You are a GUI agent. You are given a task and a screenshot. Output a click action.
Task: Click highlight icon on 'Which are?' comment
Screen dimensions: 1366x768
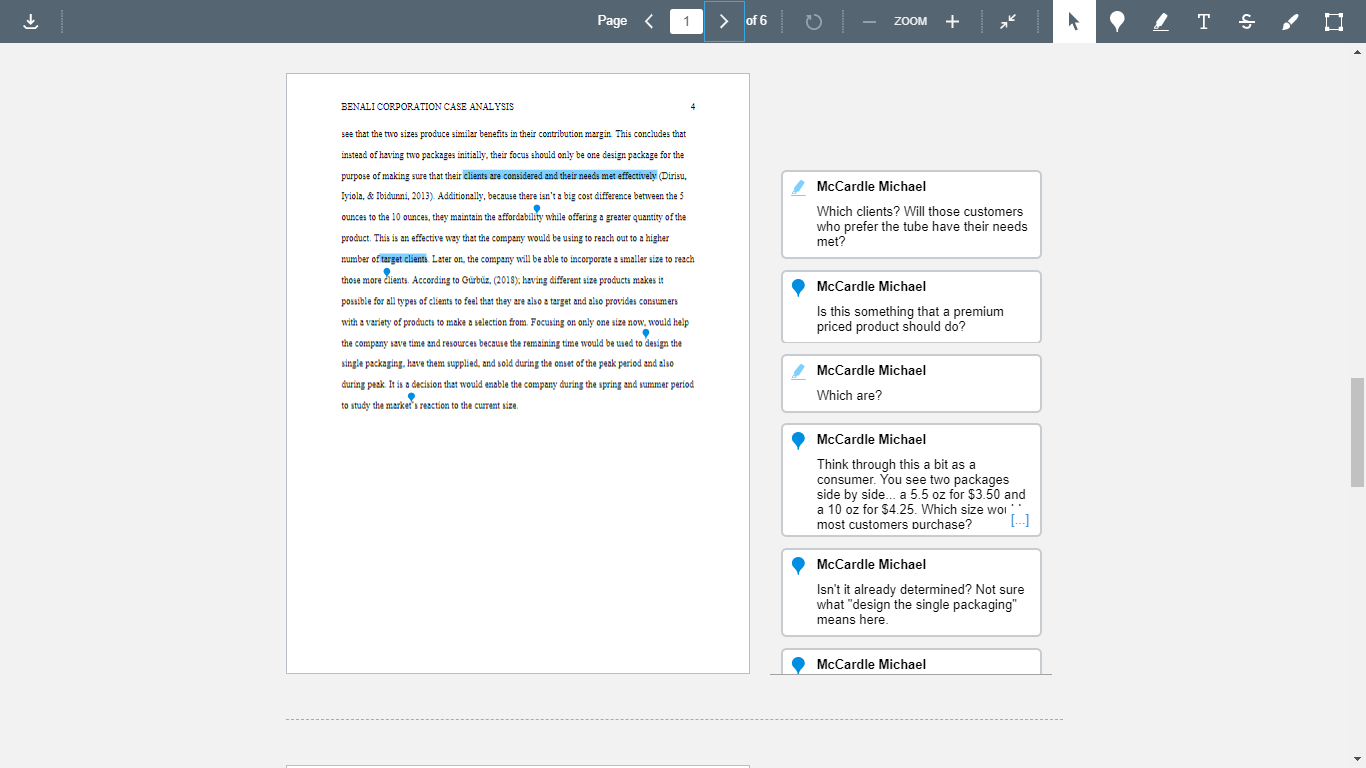[798, 371]
